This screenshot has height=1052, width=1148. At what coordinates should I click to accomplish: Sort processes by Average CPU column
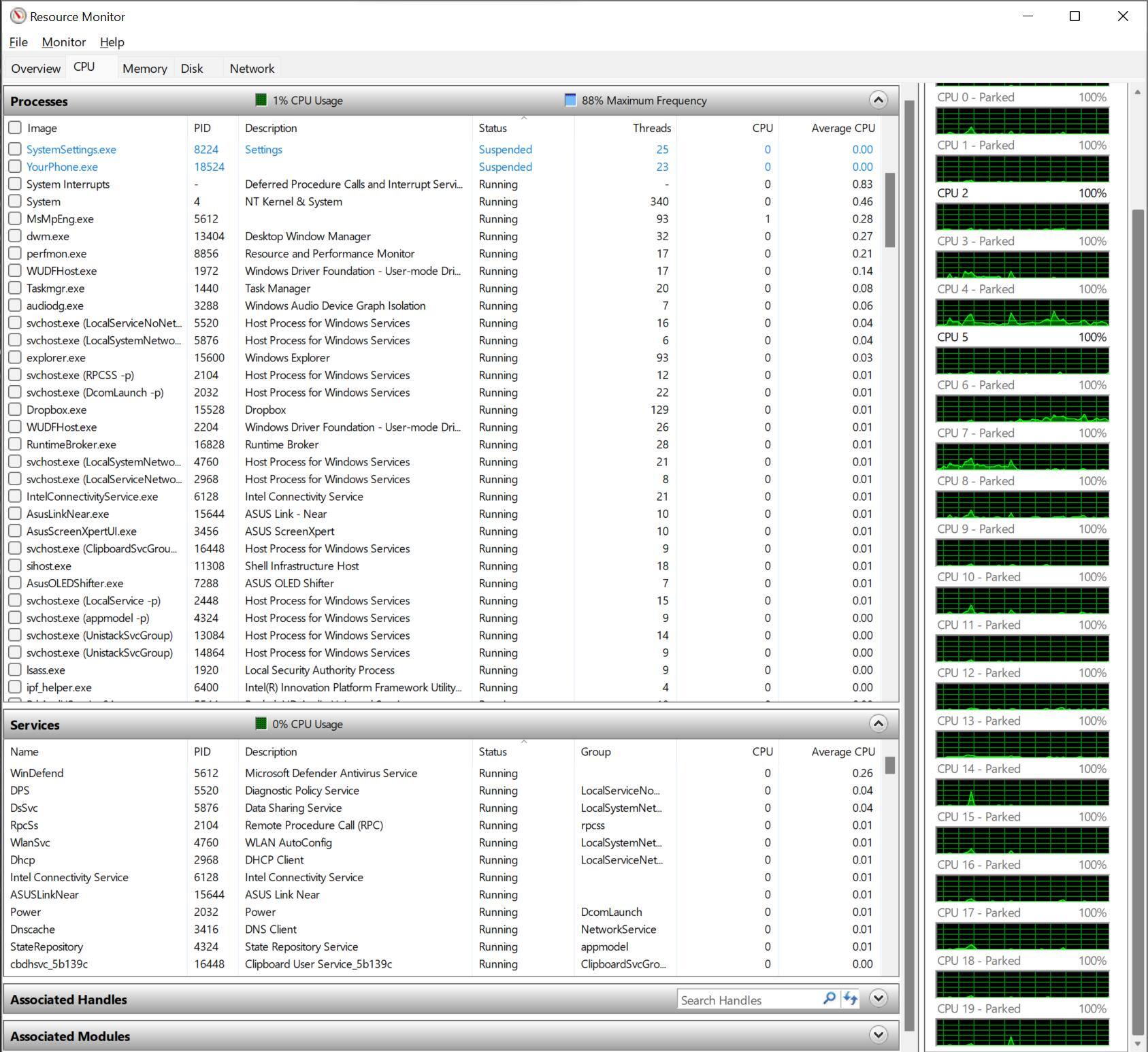pos(842,128)
